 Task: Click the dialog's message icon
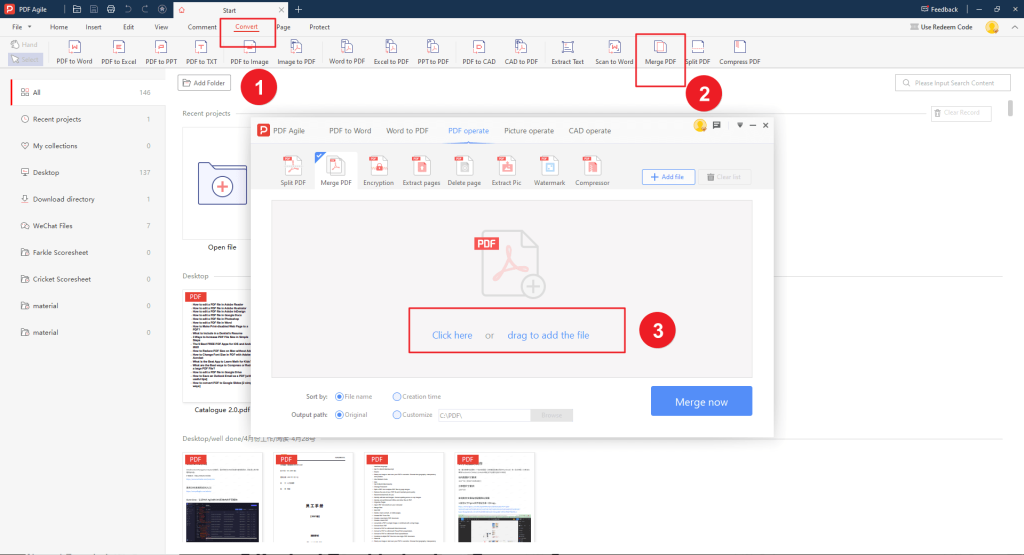click(x=716, y=125)
